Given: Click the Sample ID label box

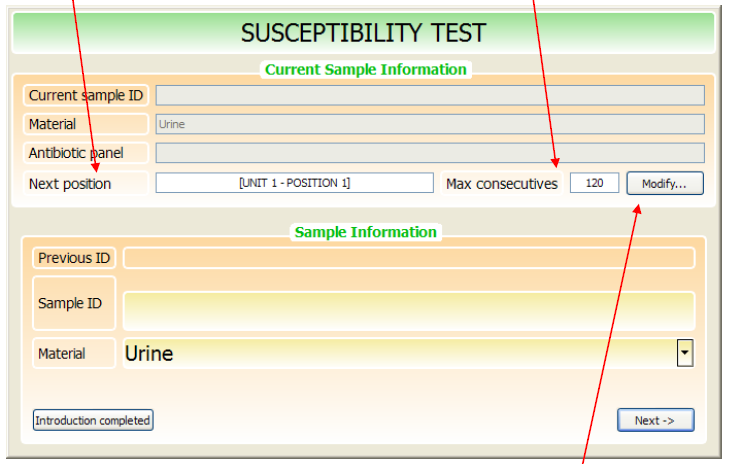Looking at the screenshot, I should [x=74, y=303].
